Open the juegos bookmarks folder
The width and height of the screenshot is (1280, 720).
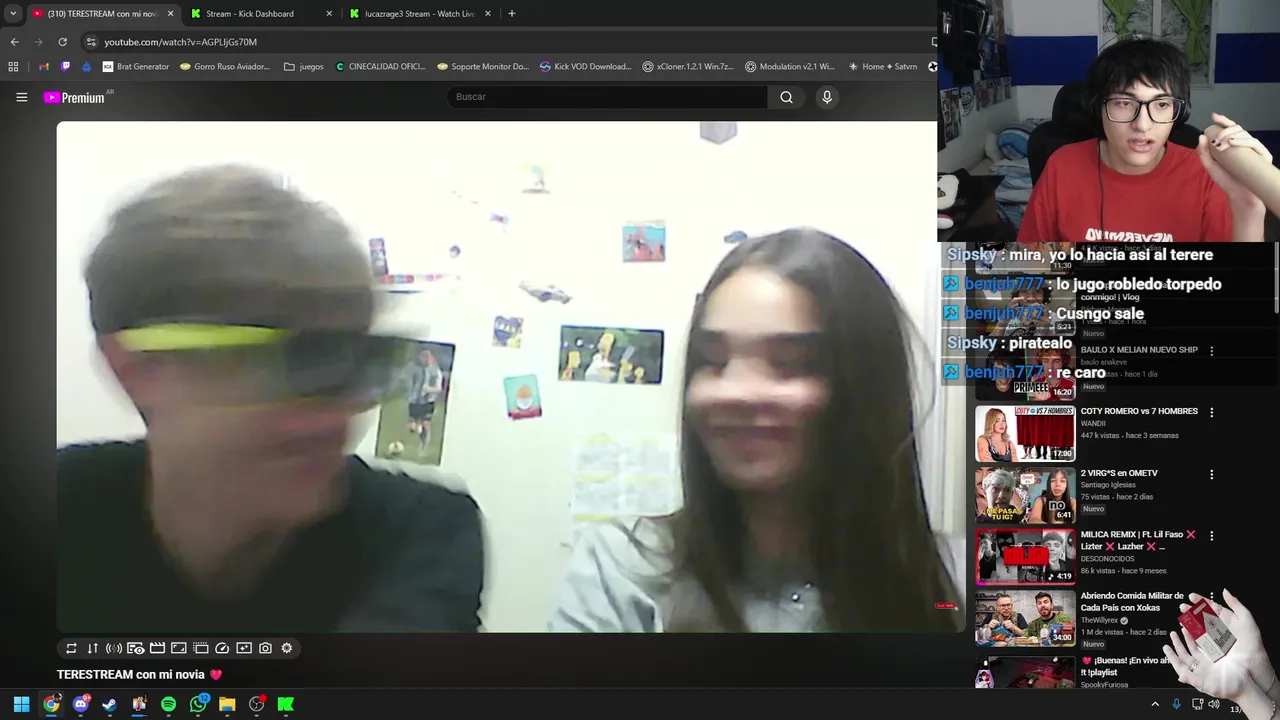click(x=304, y=67)
